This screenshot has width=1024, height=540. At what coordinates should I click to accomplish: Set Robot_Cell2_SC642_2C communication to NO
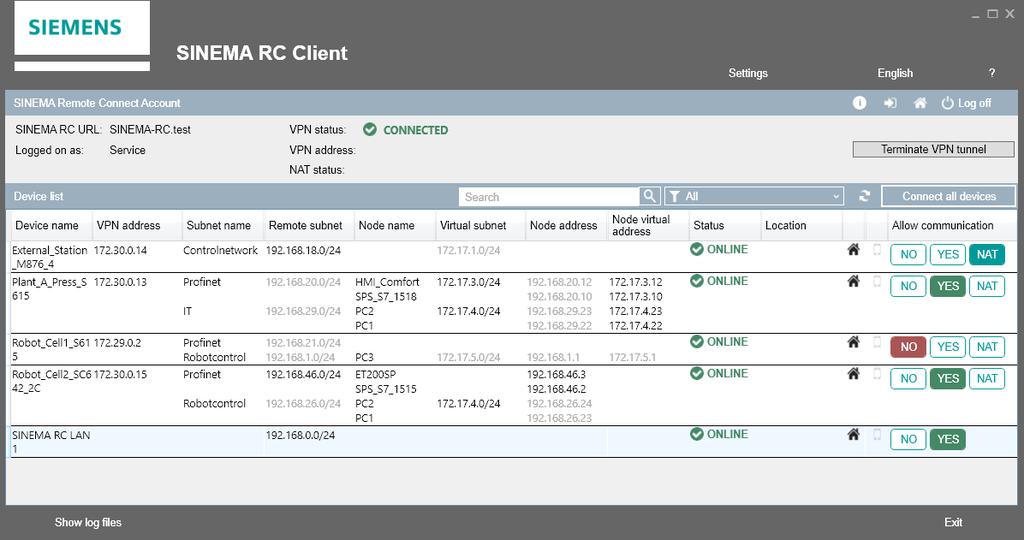[908, 379]
